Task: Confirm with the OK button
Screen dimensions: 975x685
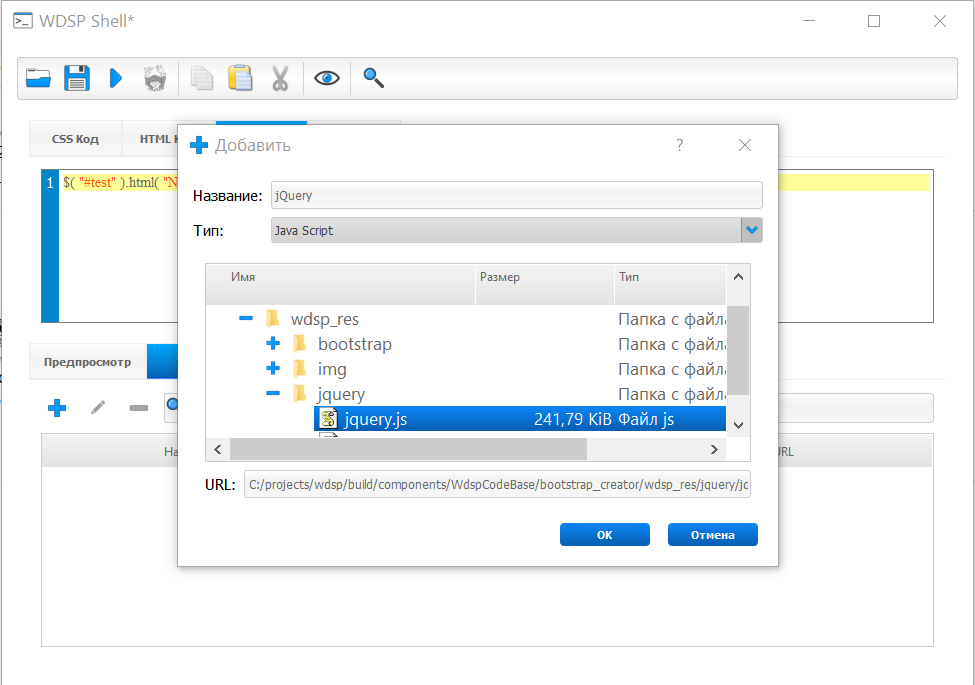Action: pos(604,535)
